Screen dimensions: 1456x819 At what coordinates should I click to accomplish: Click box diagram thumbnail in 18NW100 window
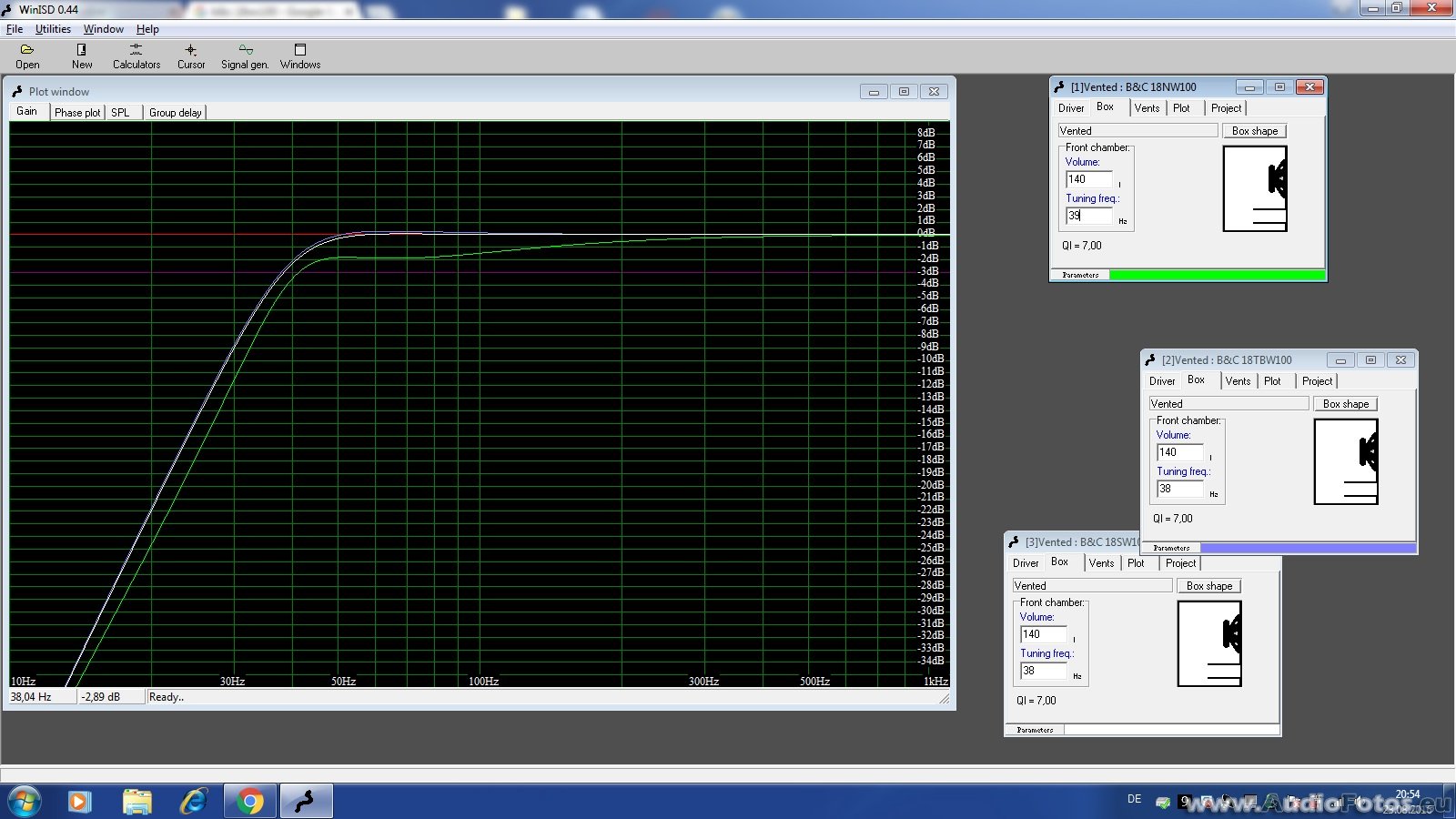(1255, 188)
